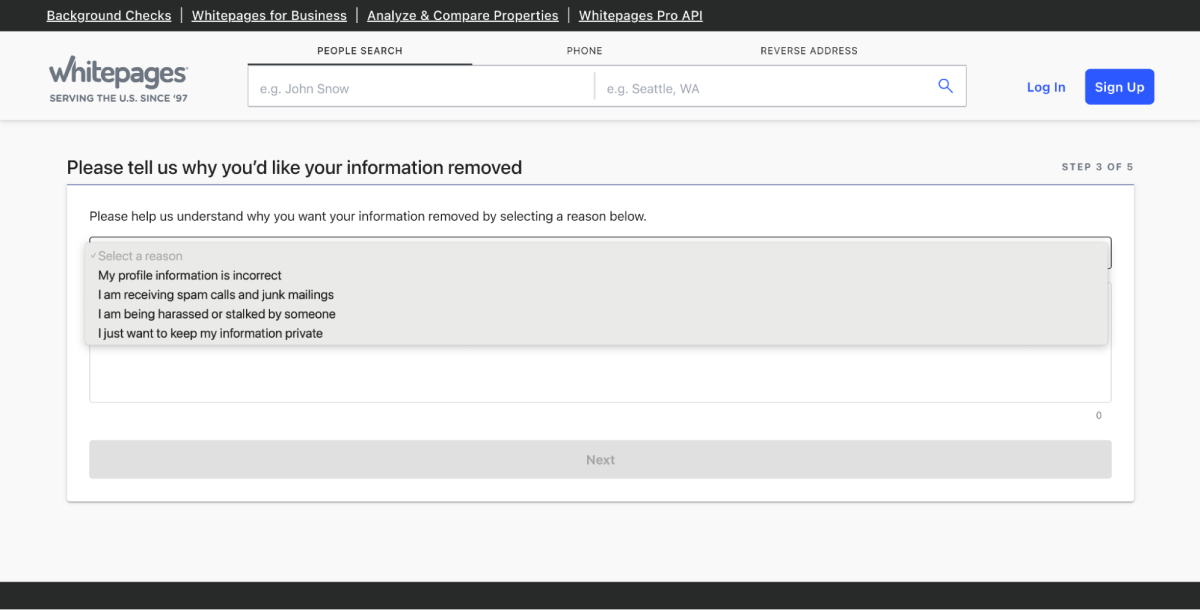Open the Phone search tab
The width and height of the screenshot is (1200, 610).
coord(584,51)
